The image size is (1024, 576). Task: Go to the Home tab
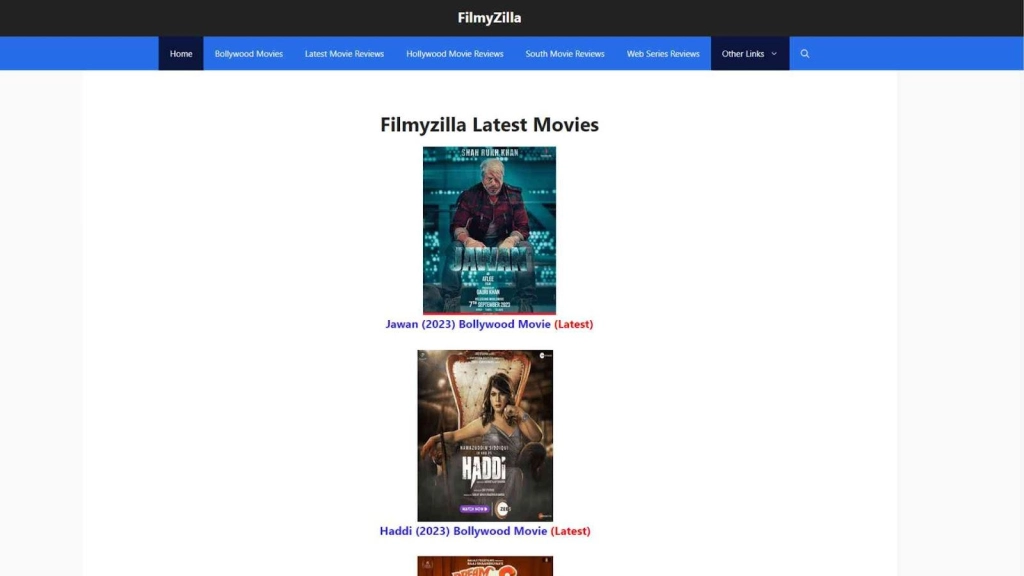click(181, 54)
